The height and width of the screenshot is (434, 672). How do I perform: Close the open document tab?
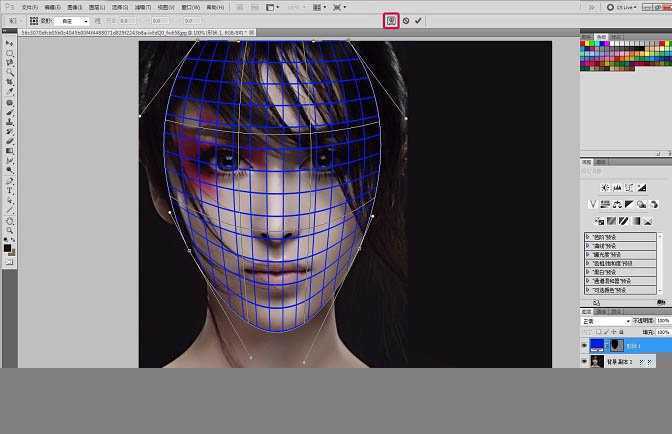click(252, 32)
